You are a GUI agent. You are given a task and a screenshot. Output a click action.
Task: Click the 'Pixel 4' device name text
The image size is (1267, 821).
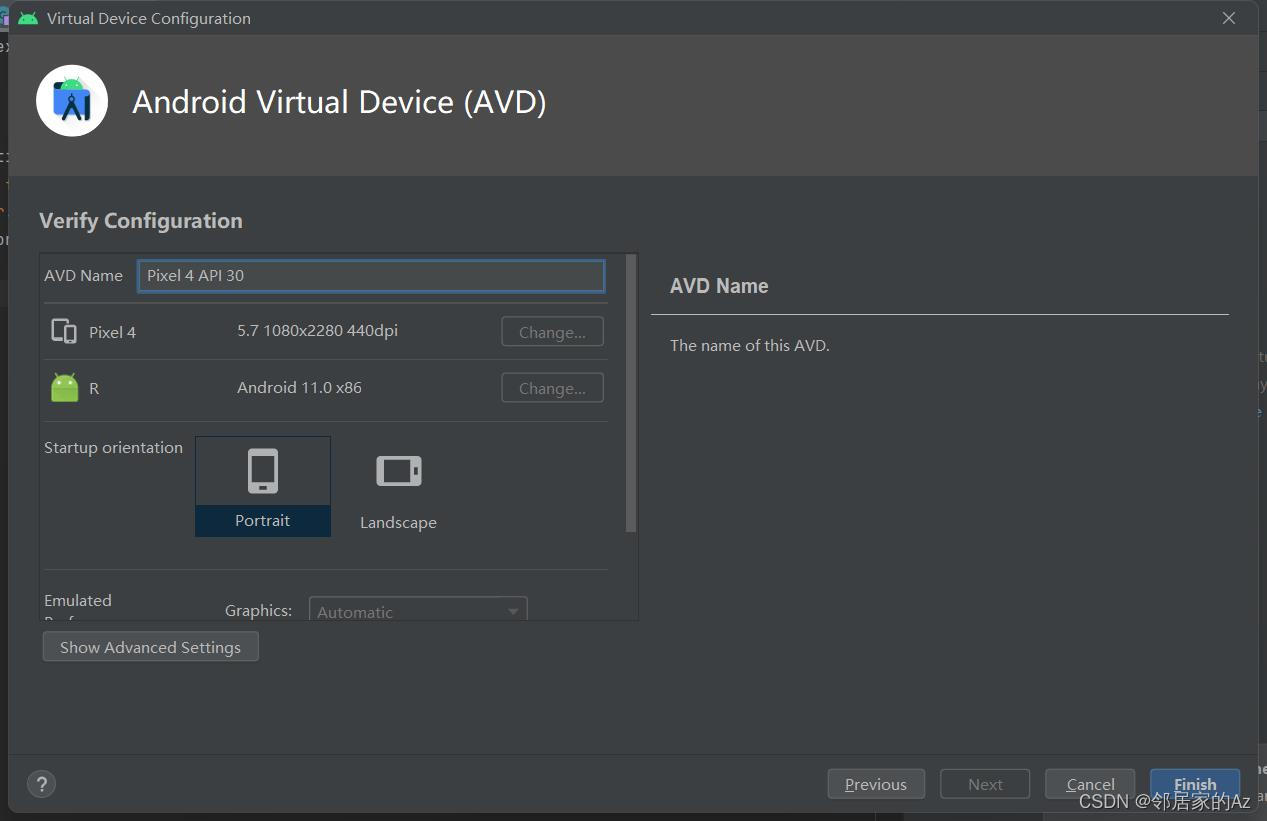click(x=112, y=332)
